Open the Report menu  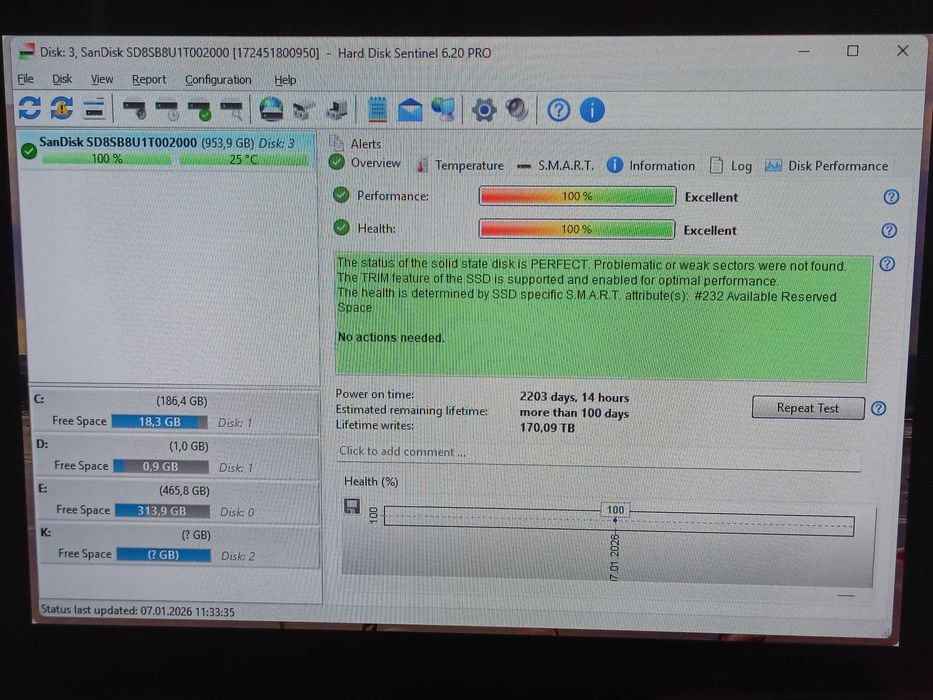tap(149, 79)
